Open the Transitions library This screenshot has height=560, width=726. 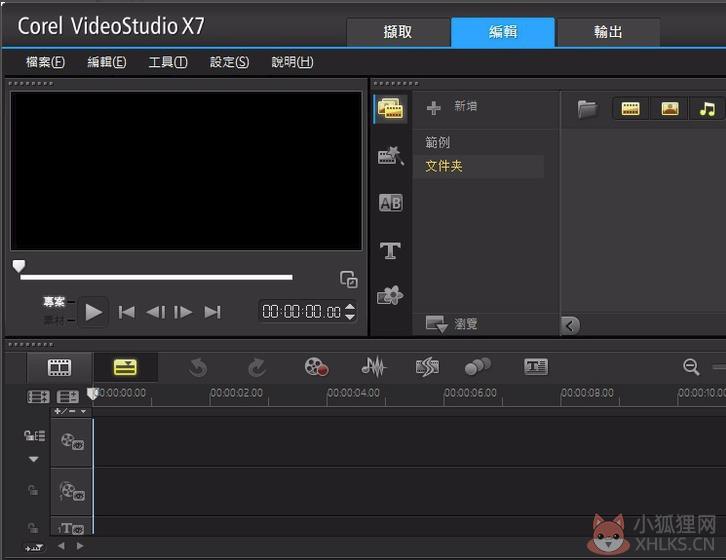pos(390,203)
